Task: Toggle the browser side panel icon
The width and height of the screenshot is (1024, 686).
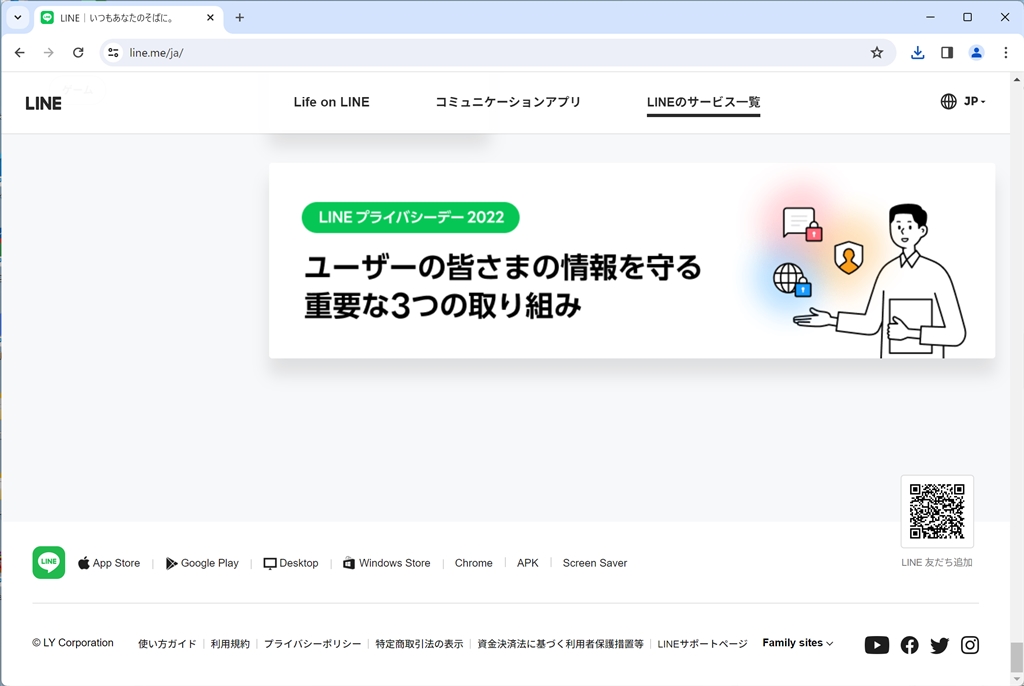Action: coord(946,53)
